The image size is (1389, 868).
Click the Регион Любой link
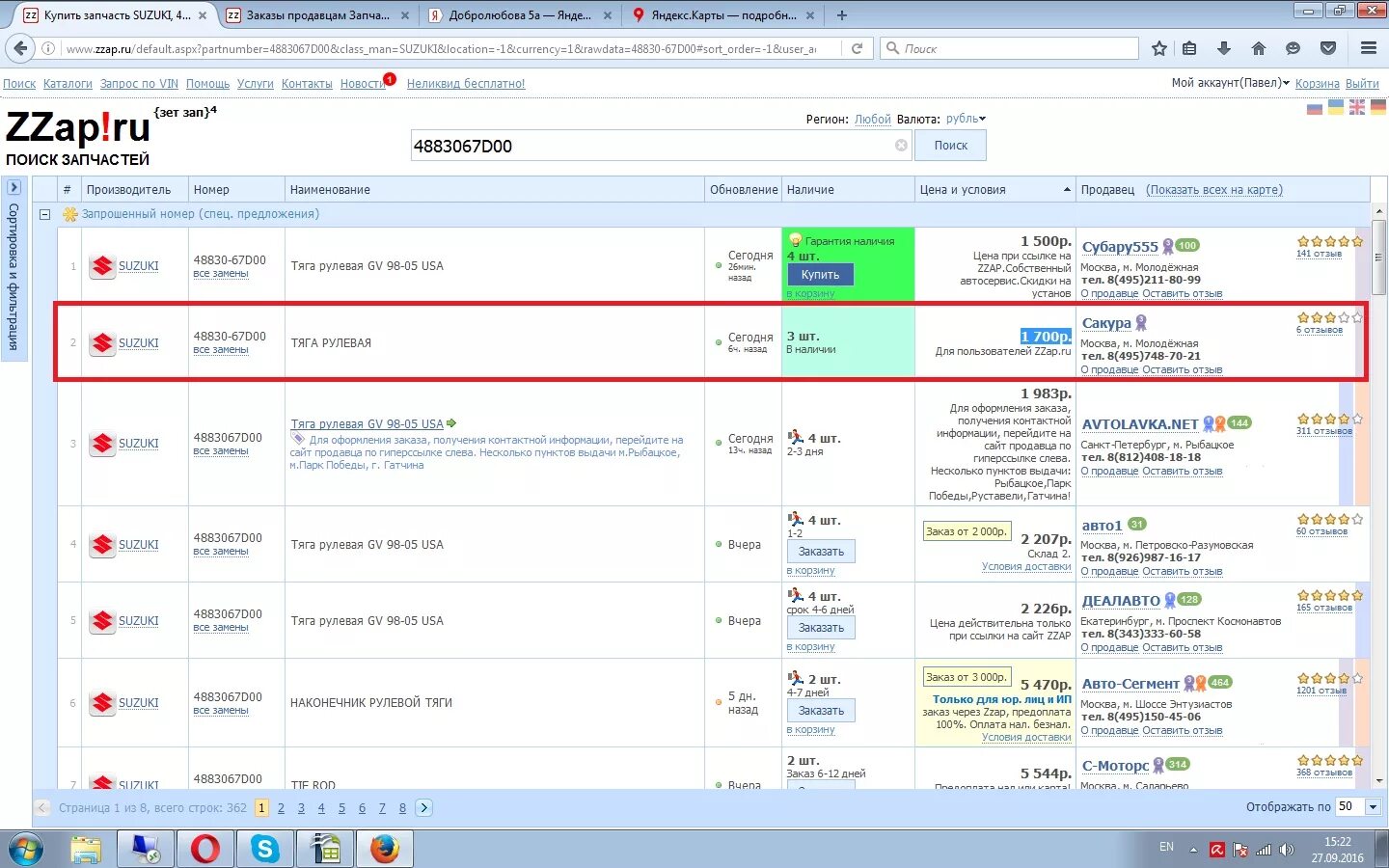pyautogui.click(x=873, y=120)
